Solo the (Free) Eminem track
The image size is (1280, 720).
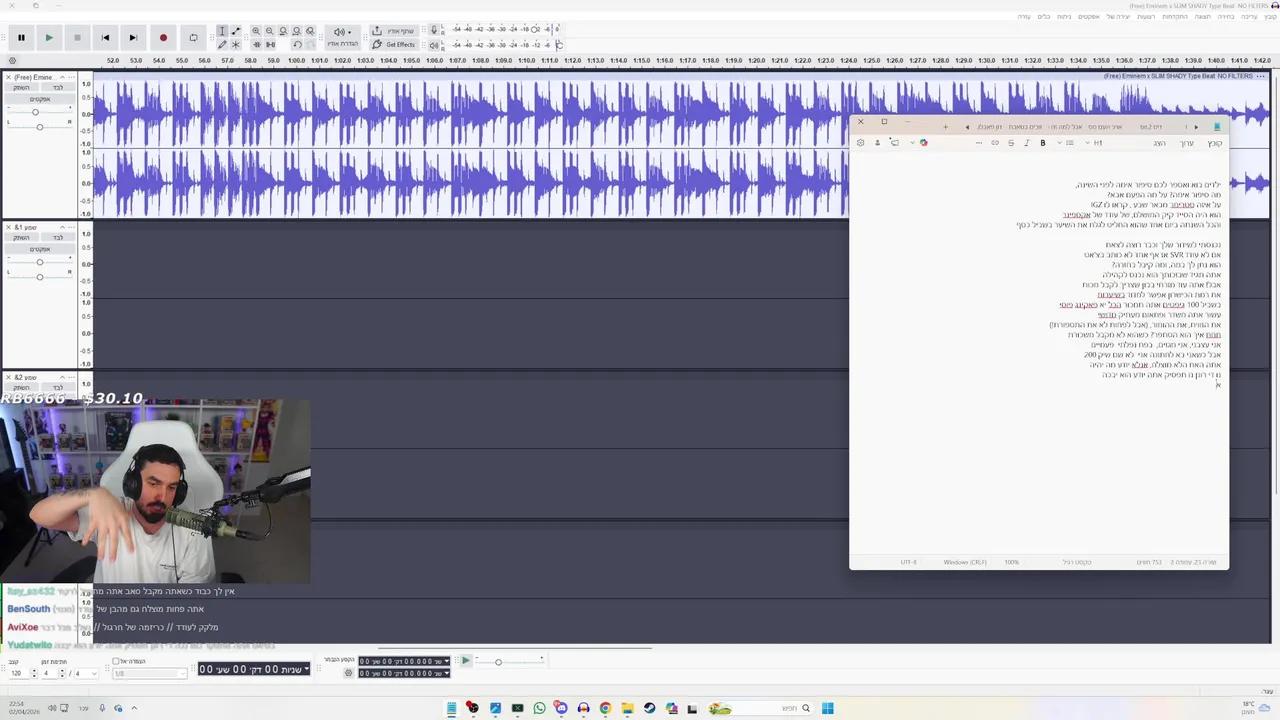point(58,87)
